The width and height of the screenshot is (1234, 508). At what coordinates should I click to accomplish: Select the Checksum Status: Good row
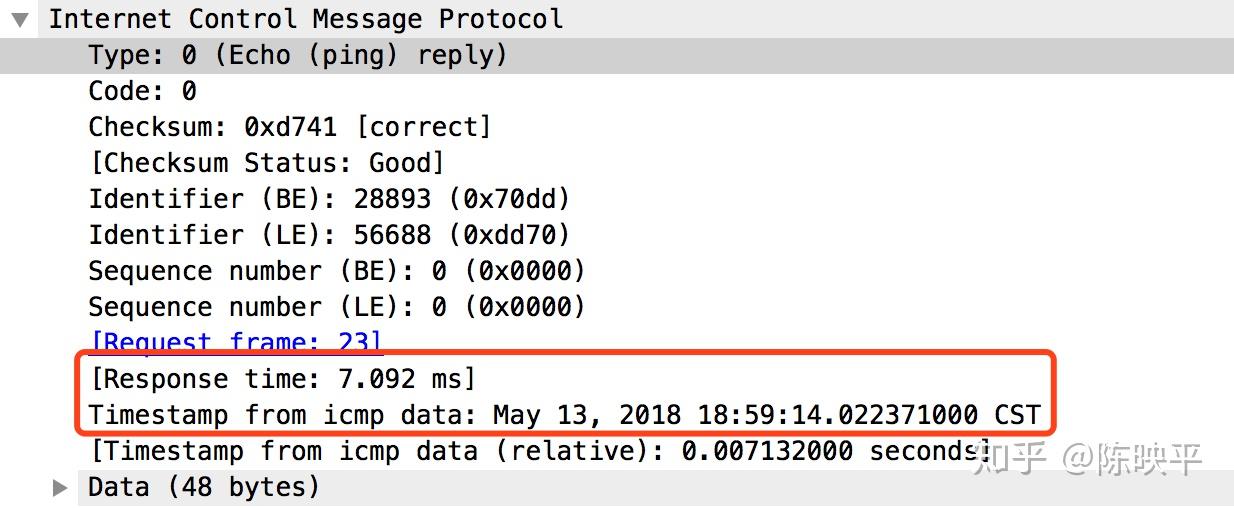point(266,163)
